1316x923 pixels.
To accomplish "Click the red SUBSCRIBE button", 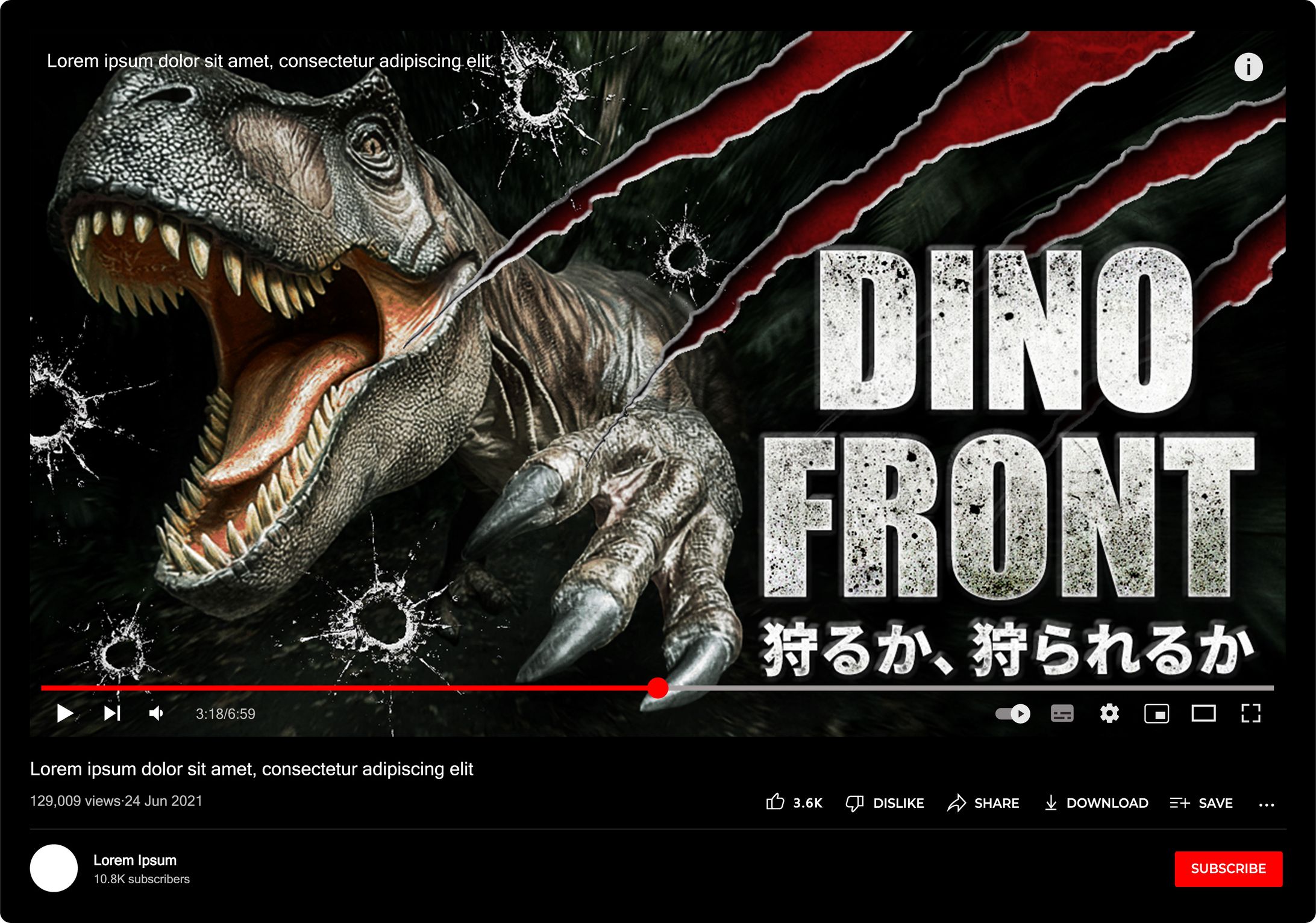I will (1228, 868).
